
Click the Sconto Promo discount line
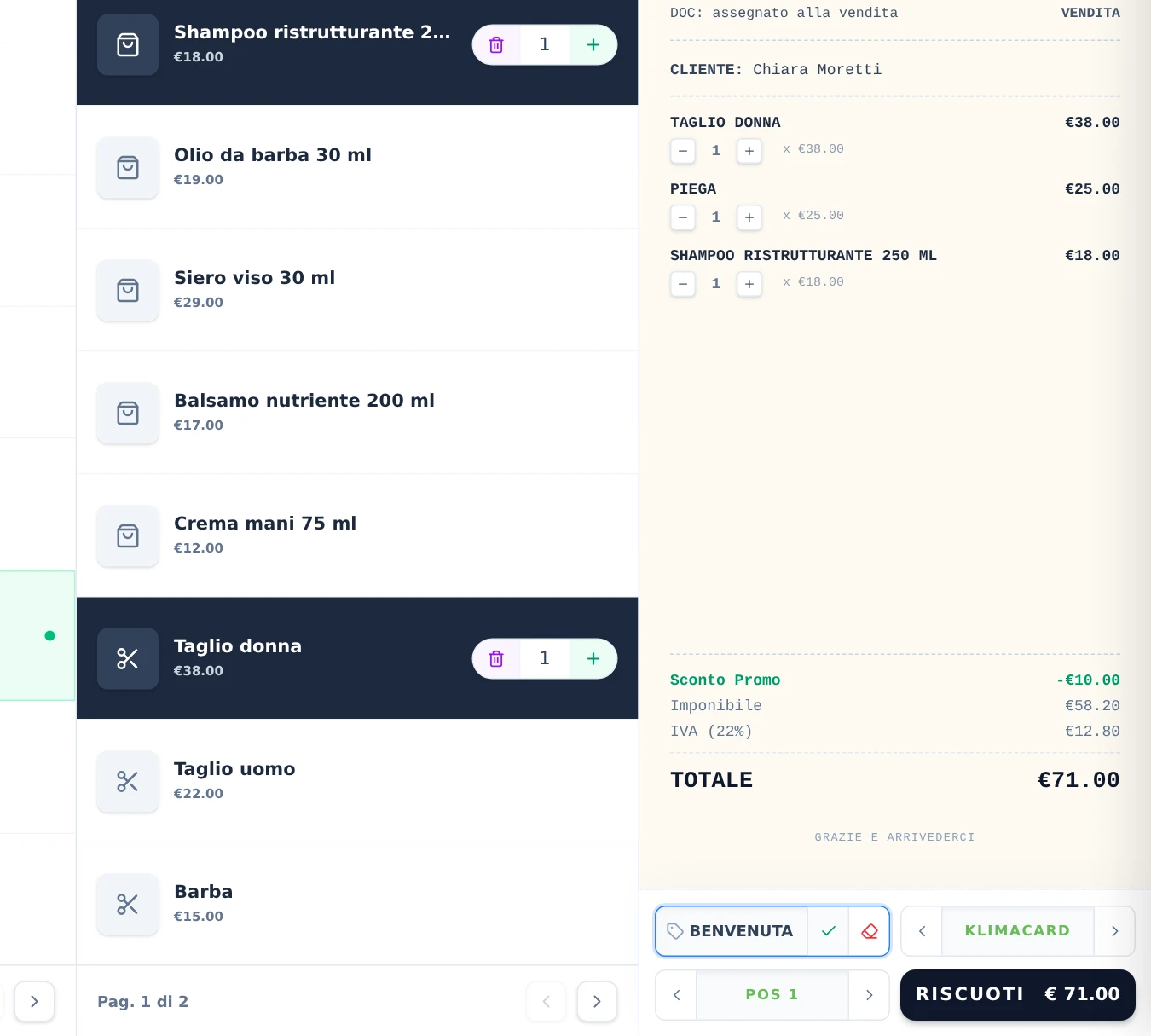[894, 680]
